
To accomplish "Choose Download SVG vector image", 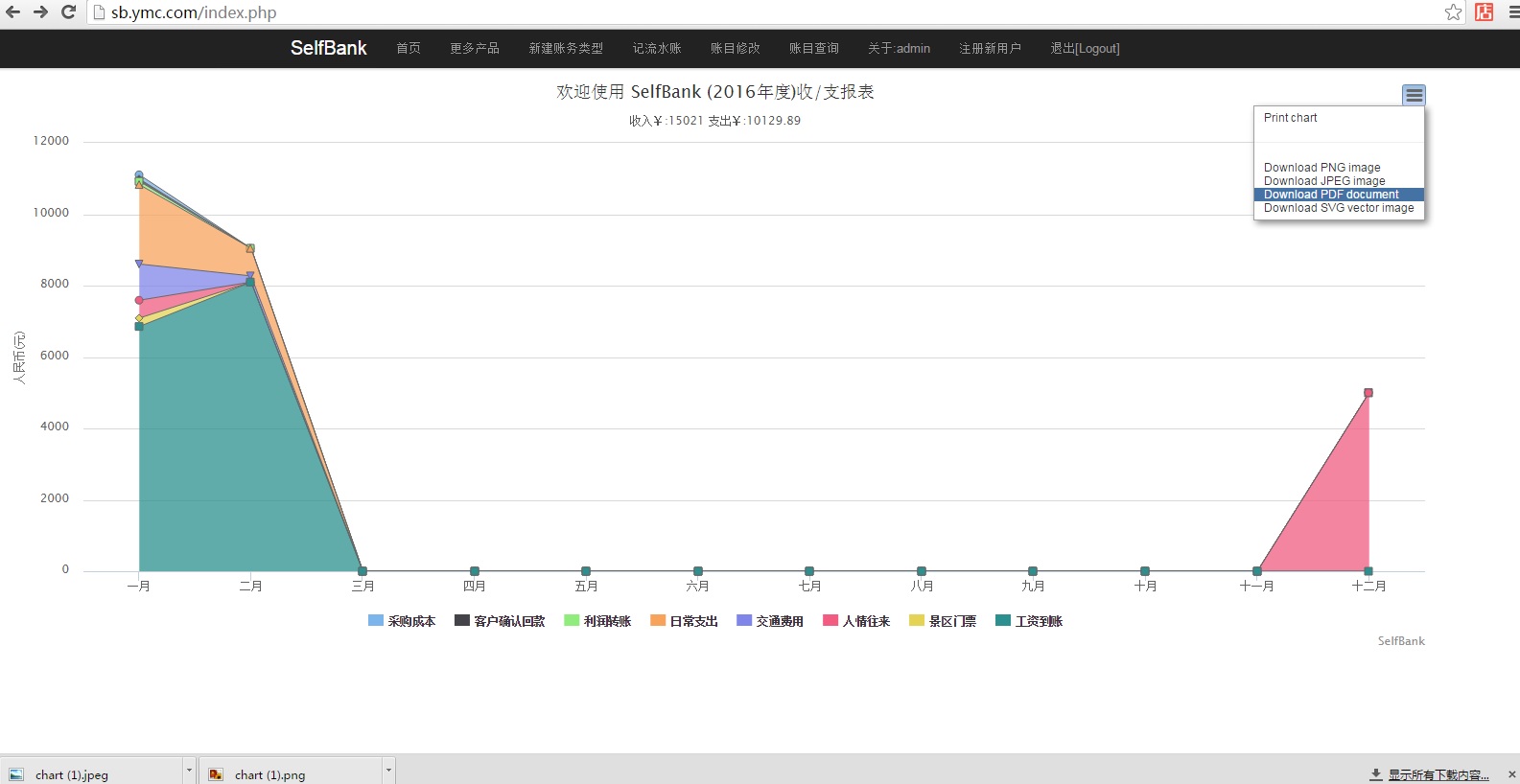I will click(x=1339, y=208).
